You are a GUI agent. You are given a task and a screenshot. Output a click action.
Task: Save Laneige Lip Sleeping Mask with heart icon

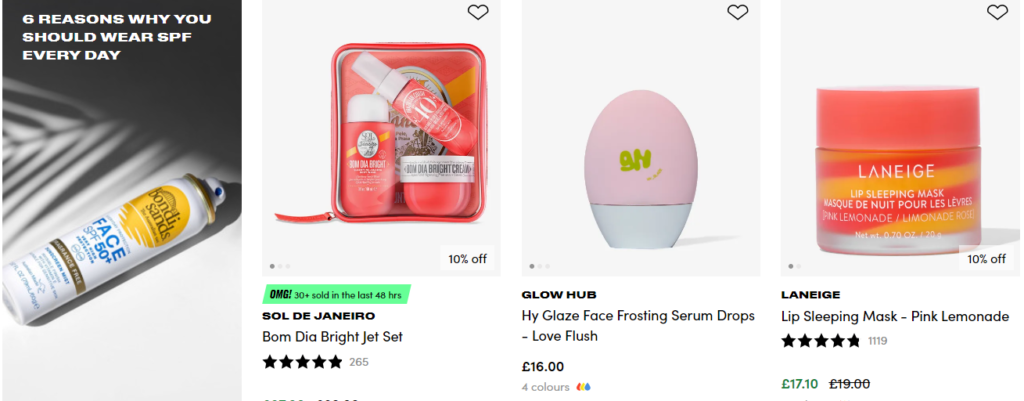pyautogui.click(x=997, y=12)
